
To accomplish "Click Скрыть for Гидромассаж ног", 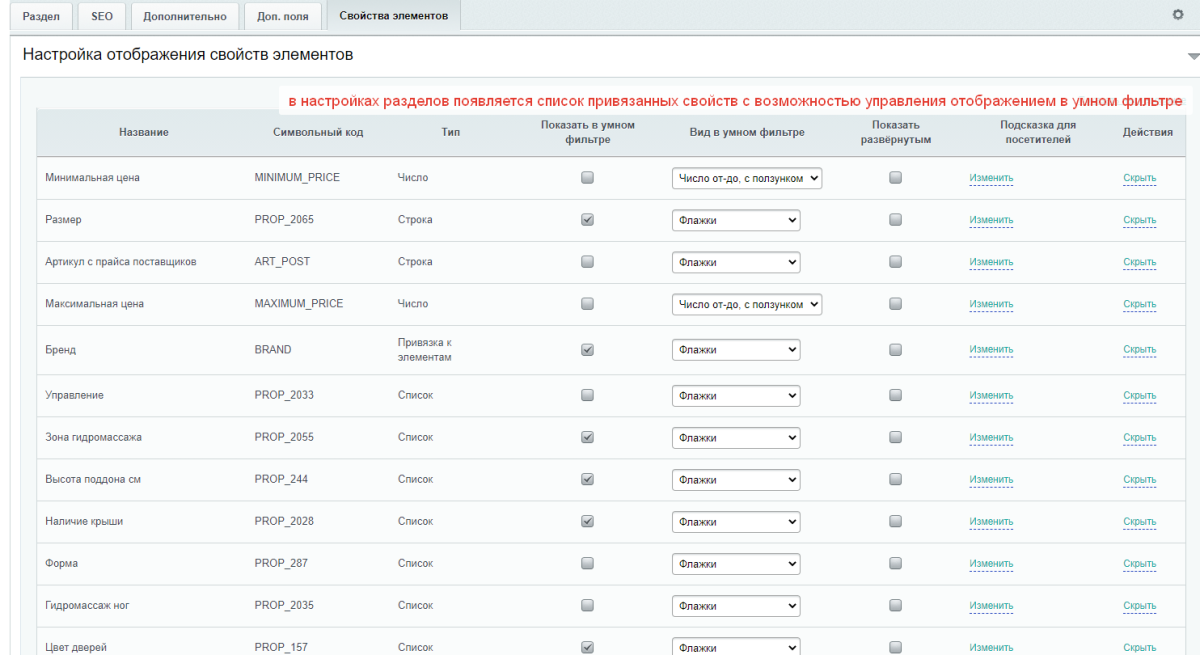I will click(1139, 606).
